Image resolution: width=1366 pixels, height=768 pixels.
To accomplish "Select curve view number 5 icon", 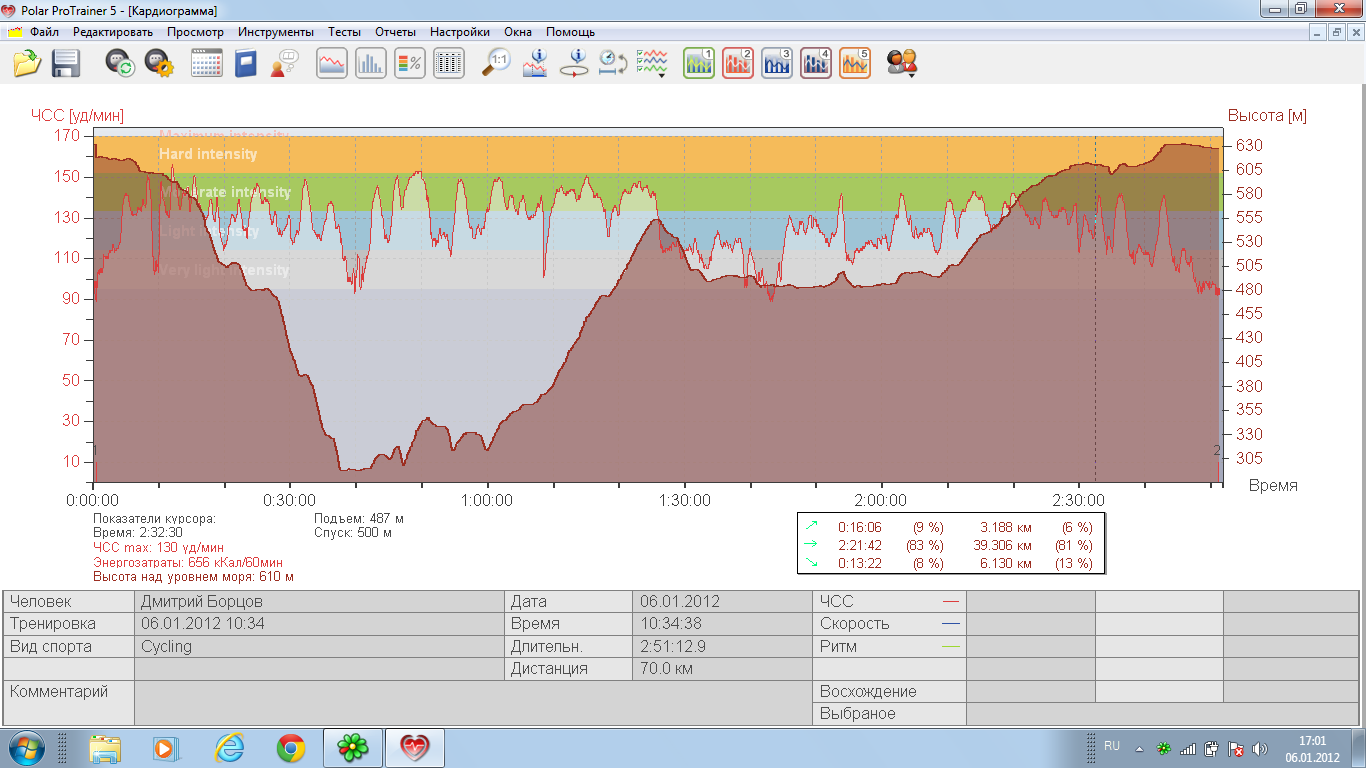I will pyautogui.click(x=855, y=63).
